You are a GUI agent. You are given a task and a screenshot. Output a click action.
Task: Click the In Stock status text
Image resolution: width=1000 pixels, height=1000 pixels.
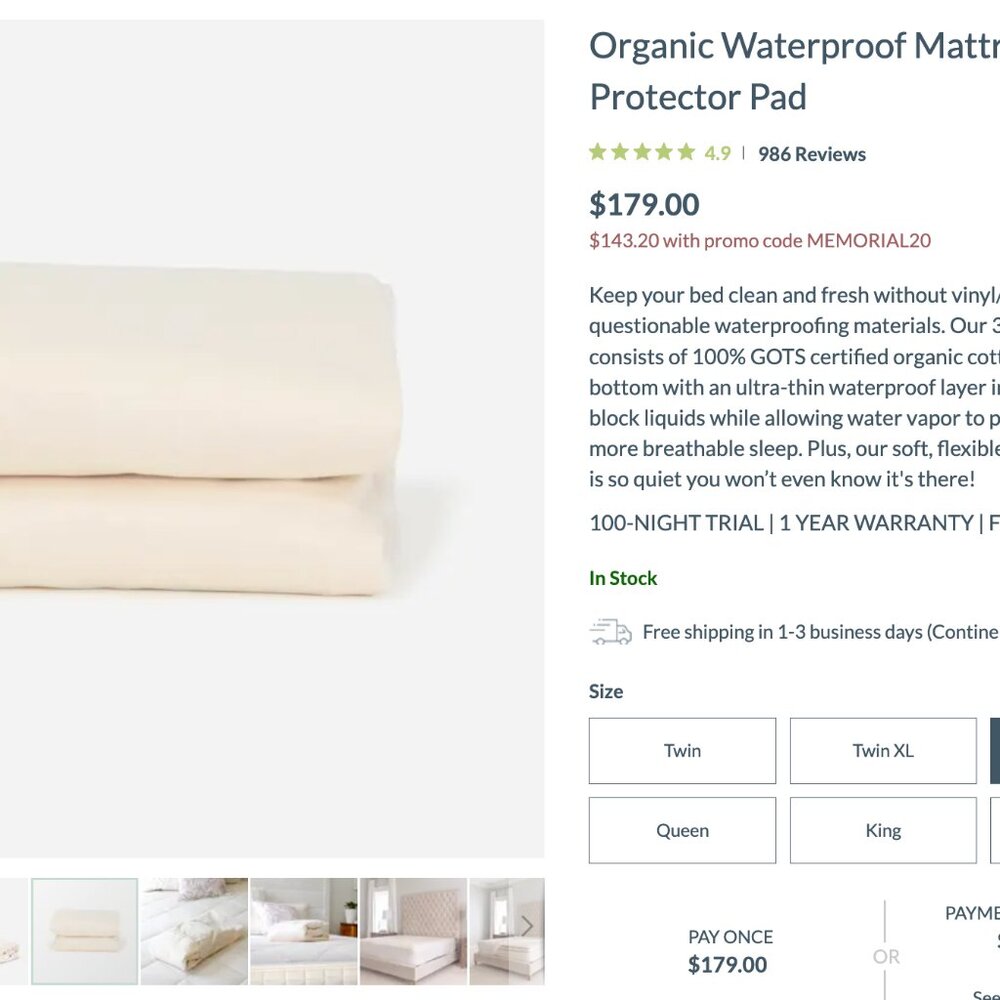[622, 578]
